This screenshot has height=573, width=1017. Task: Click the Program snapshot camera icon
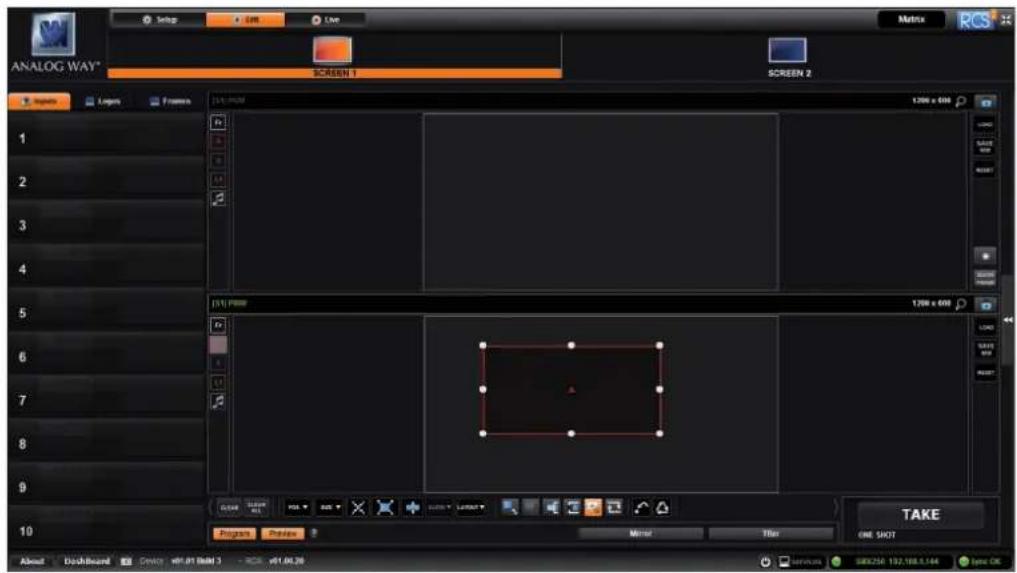coord(986,102)
